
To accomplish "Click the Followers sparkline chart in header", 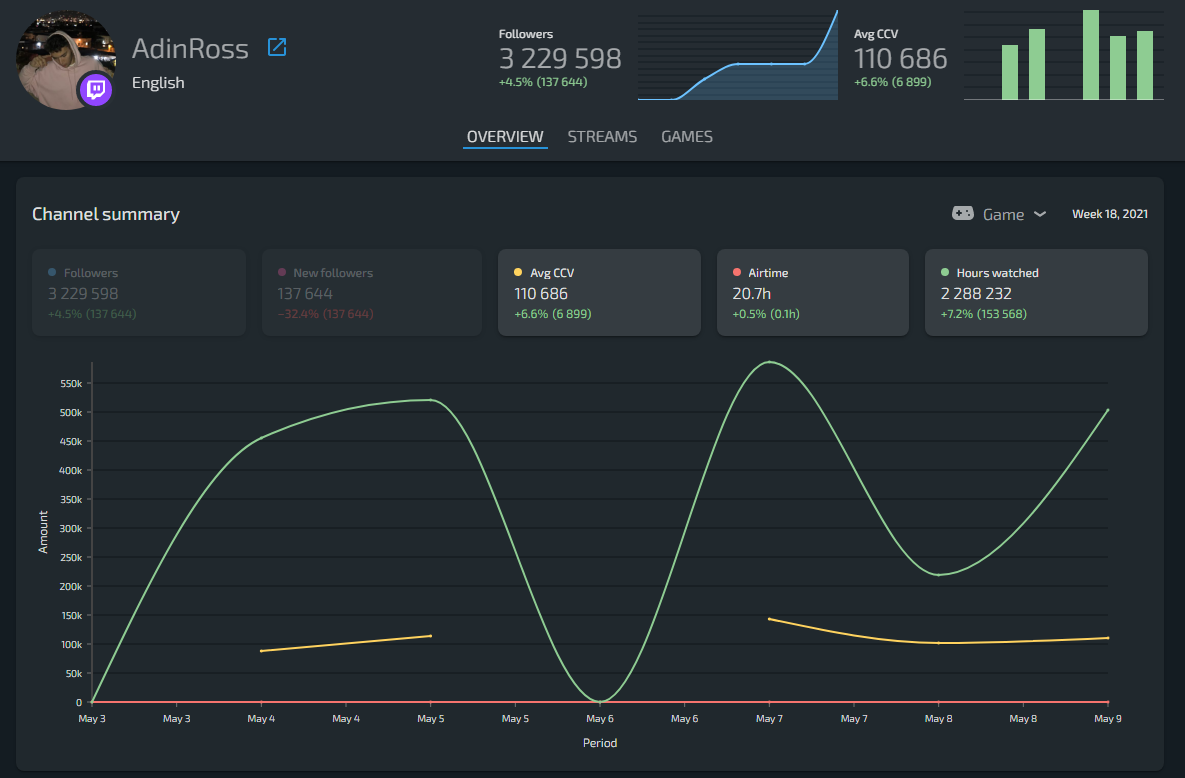I will point(738,55).
